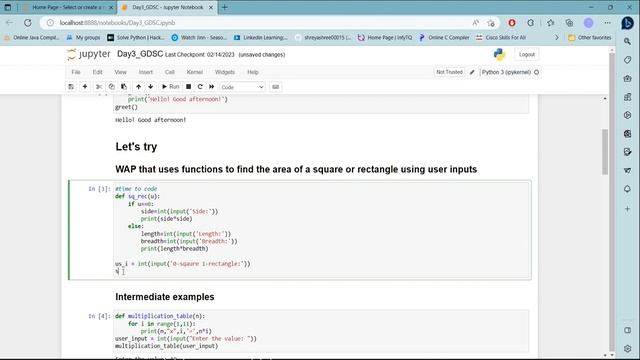Open Cisco Skills For All bookmark
Screen dimensions: 640x360
point(501,38)
